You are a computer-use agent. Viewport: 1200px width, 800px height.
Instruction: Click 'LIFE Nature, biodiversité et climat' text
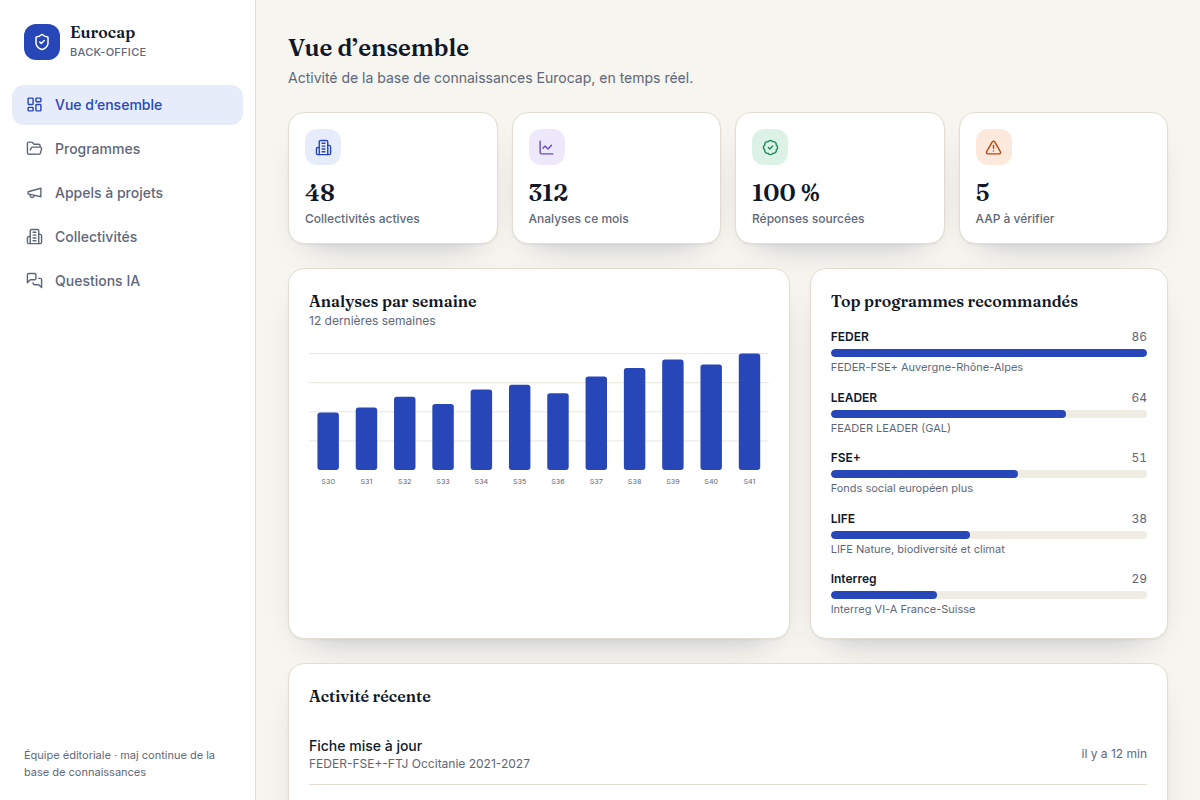click(918, 549)
